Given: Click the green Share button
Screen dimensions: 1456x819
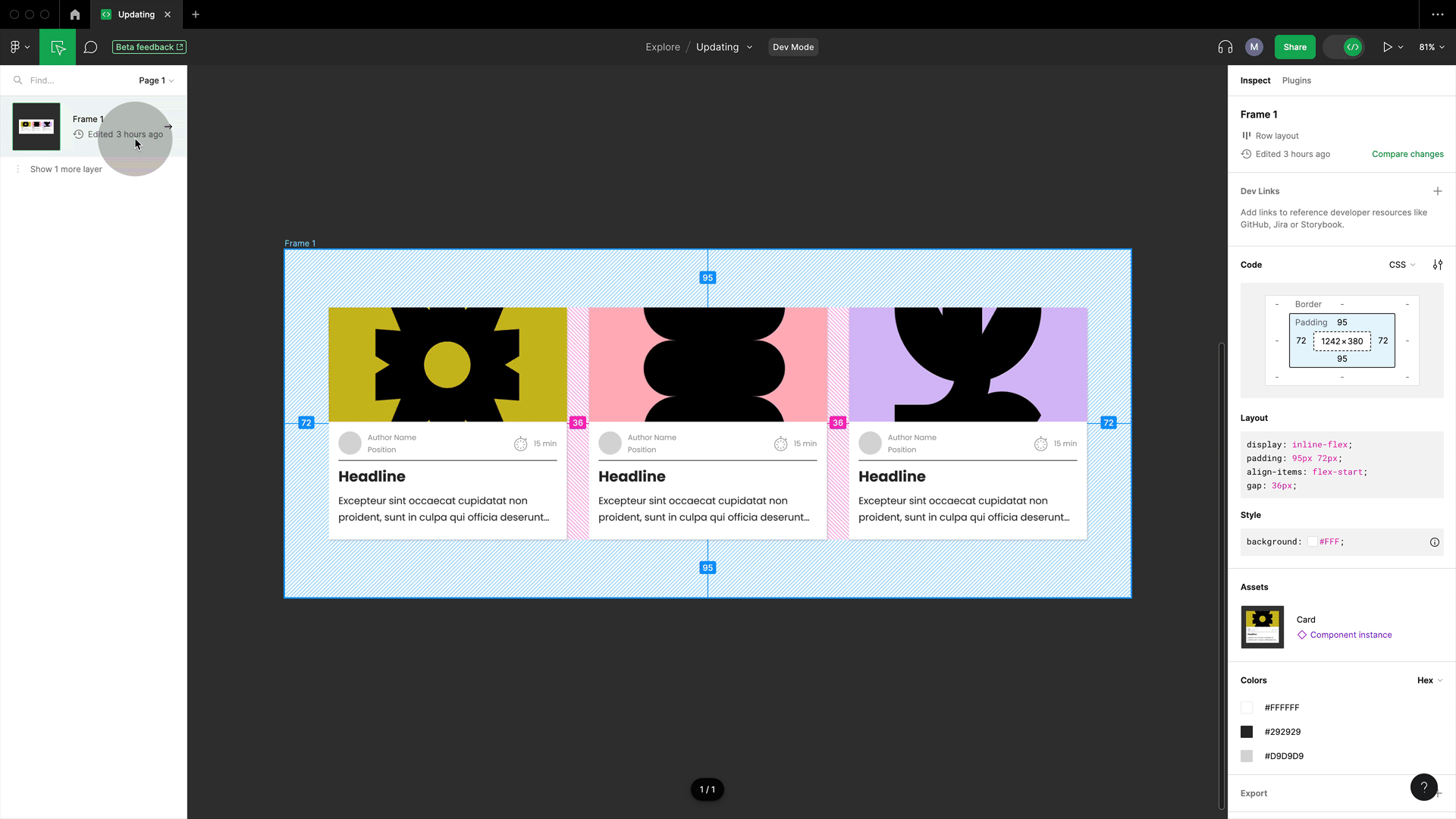Looking at the screenshot, I should pyautogui.click(x=1294, y=47).
